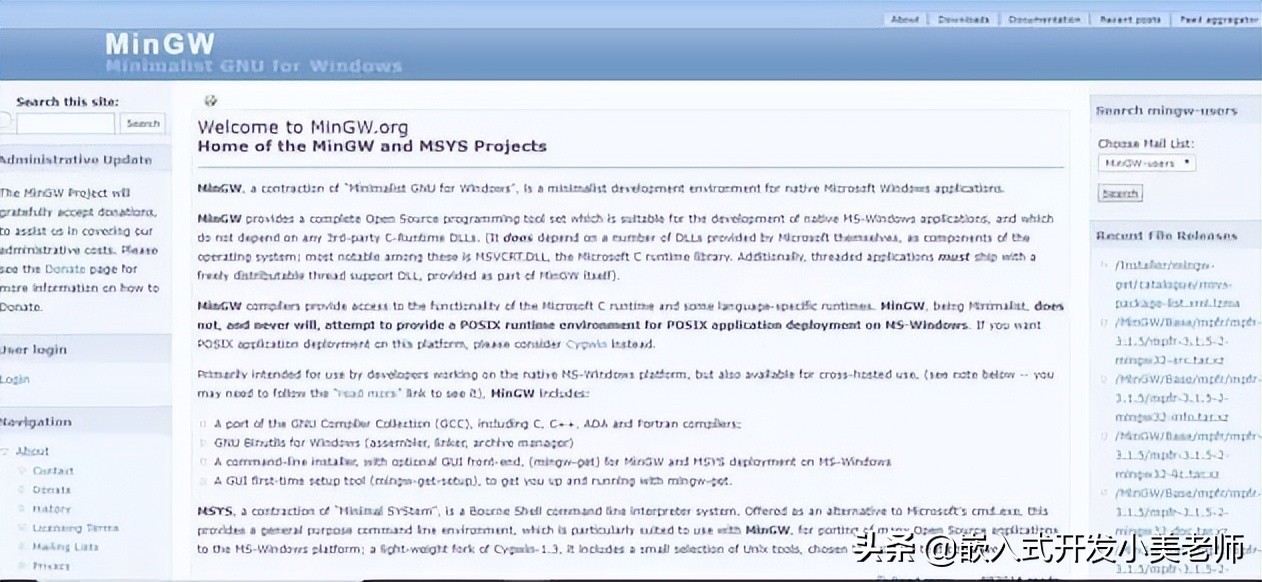Click the "Welcome to MinGW.org" heading
Viewport: 1262px width, 582px height.
(302, 127)
